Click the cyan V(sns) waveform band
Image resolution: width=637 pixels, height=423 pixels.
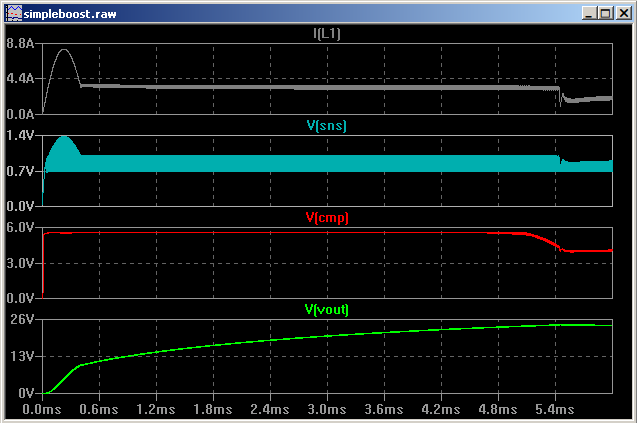click(325, 163)
